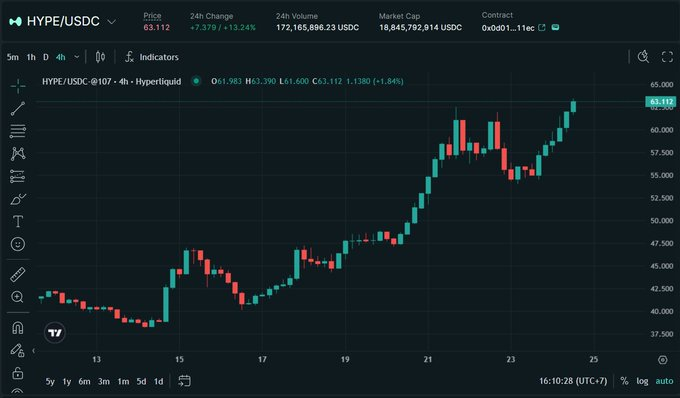Select the brush drawing tool

pyautogui.click(x=18, y=199)
